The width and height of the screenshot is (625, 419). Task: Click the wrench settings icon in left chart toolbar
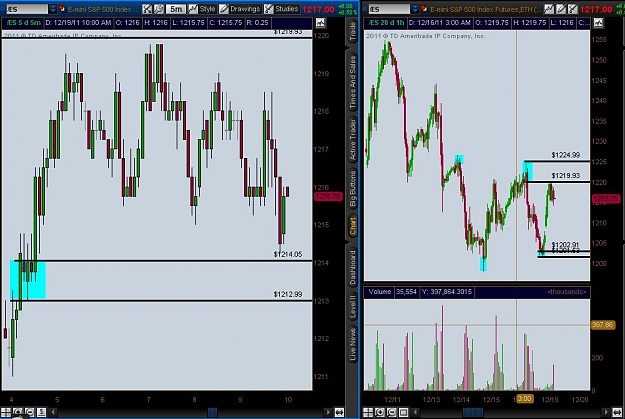pos(159,9)
